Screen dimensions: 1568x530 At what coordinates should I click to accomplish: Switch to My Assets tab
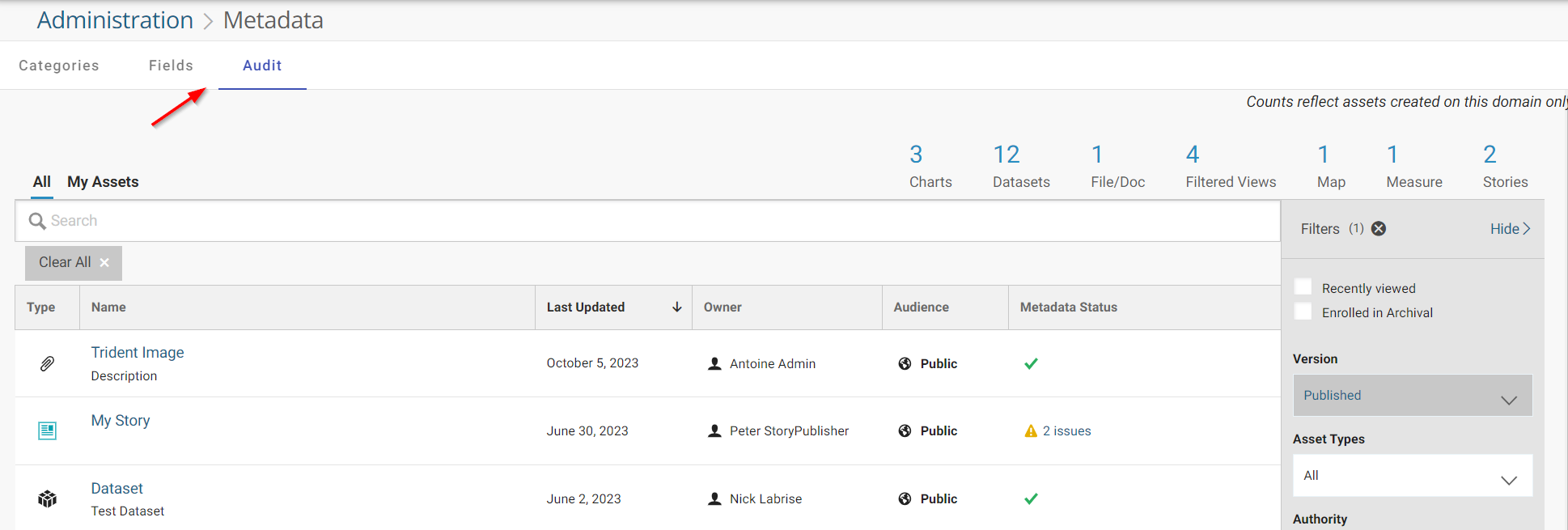click(103, 182)
